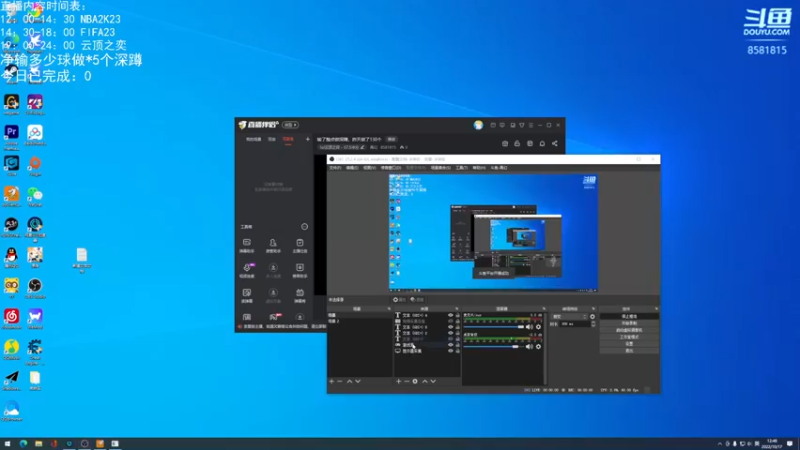800x450 pixels.
Task: Open the mode pill dropdown beside Douyu companion logo
Action: coord(290,125)
